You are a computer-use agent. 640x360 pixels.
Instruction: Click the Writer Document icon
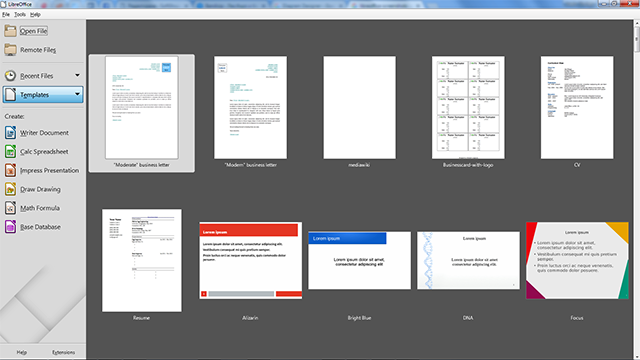pos(10,133)
